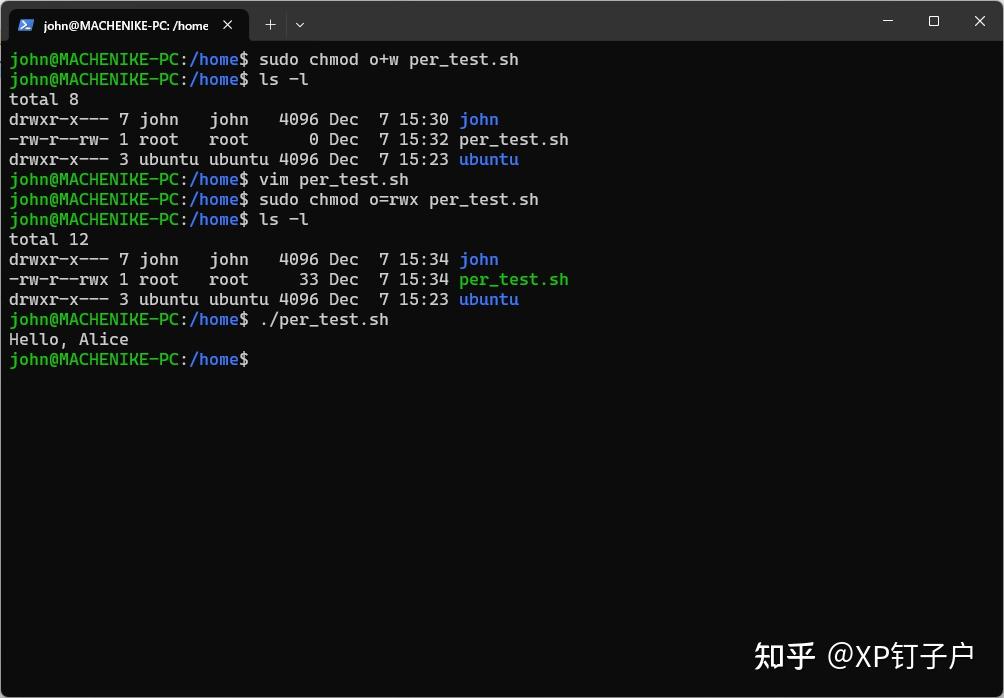Close the terminal window
Image resolution: width=1004 pixels, height=698 pixels.
pos(980,20)
